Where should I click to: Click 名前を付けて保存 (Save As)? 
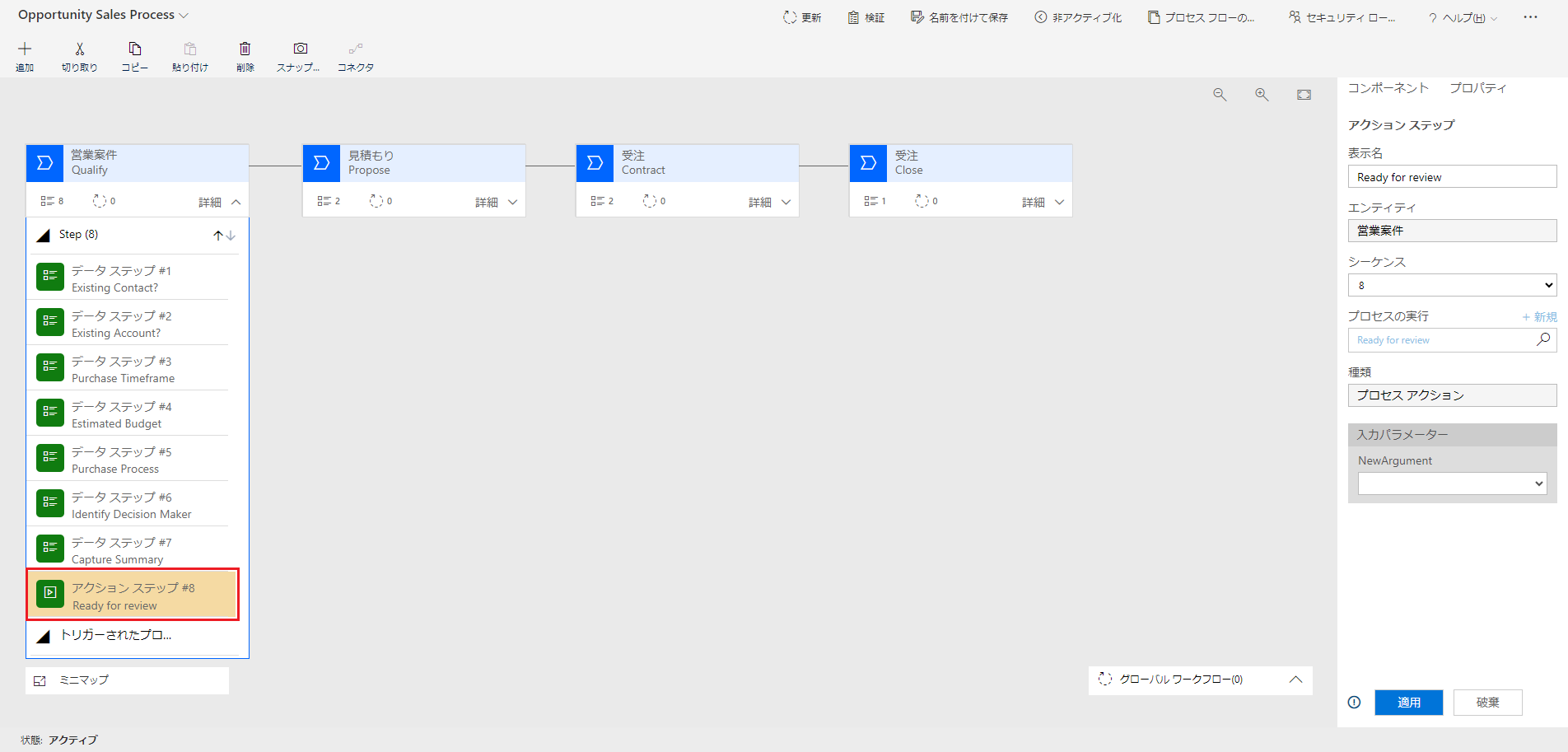click(x=959, y=17)
